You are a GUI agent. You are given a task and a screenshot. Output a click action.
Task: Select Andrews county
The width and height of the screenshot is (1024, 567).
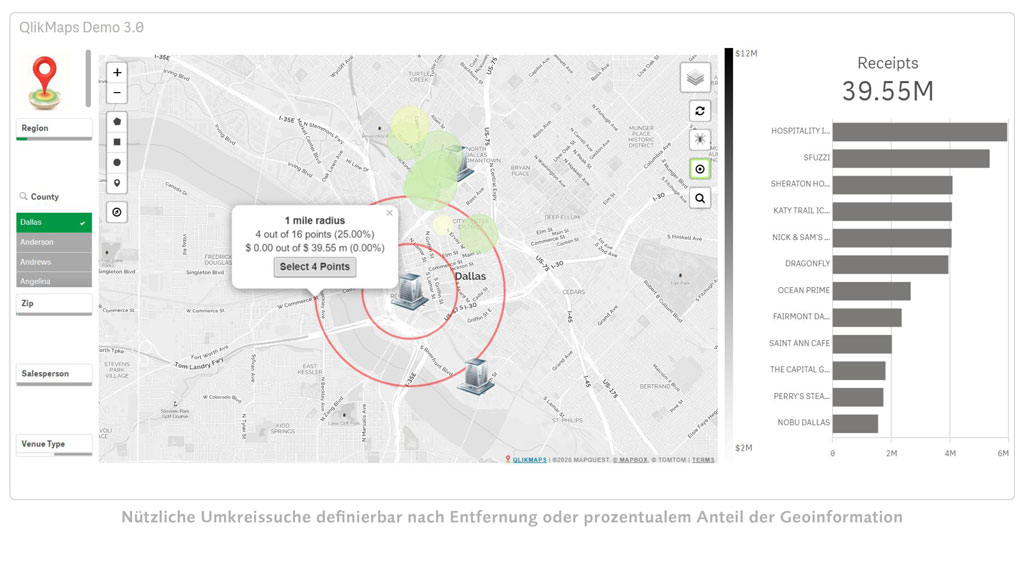54,261
